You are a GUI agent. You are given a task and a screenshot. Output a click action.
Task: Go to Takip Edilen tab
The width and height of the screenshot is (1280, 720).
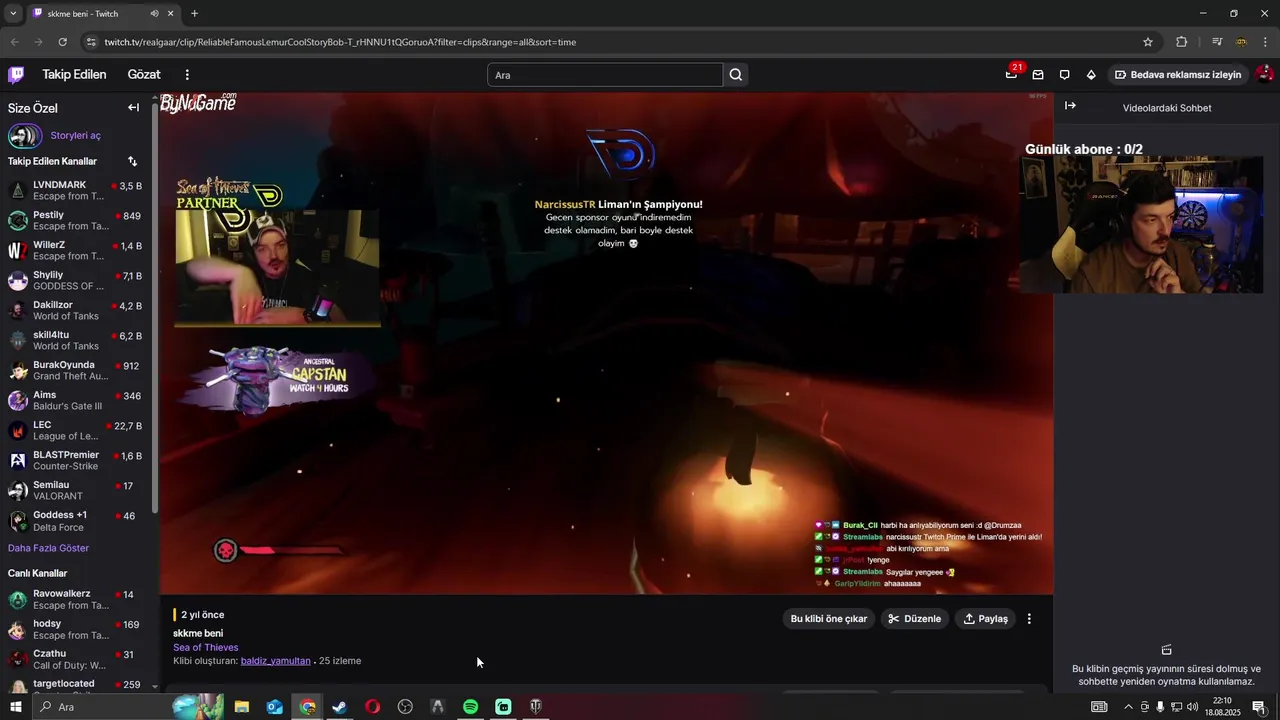pos(74,75)
